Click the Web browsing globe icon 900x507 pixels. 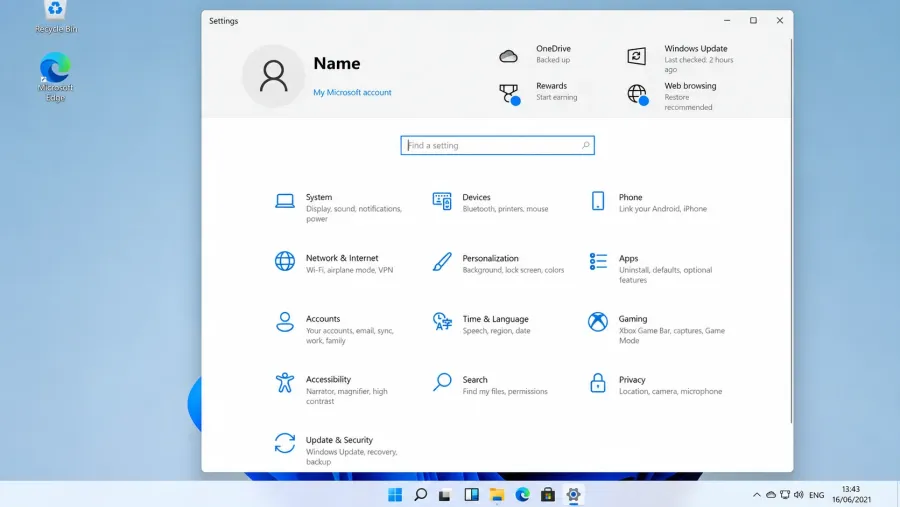[637, 94]
